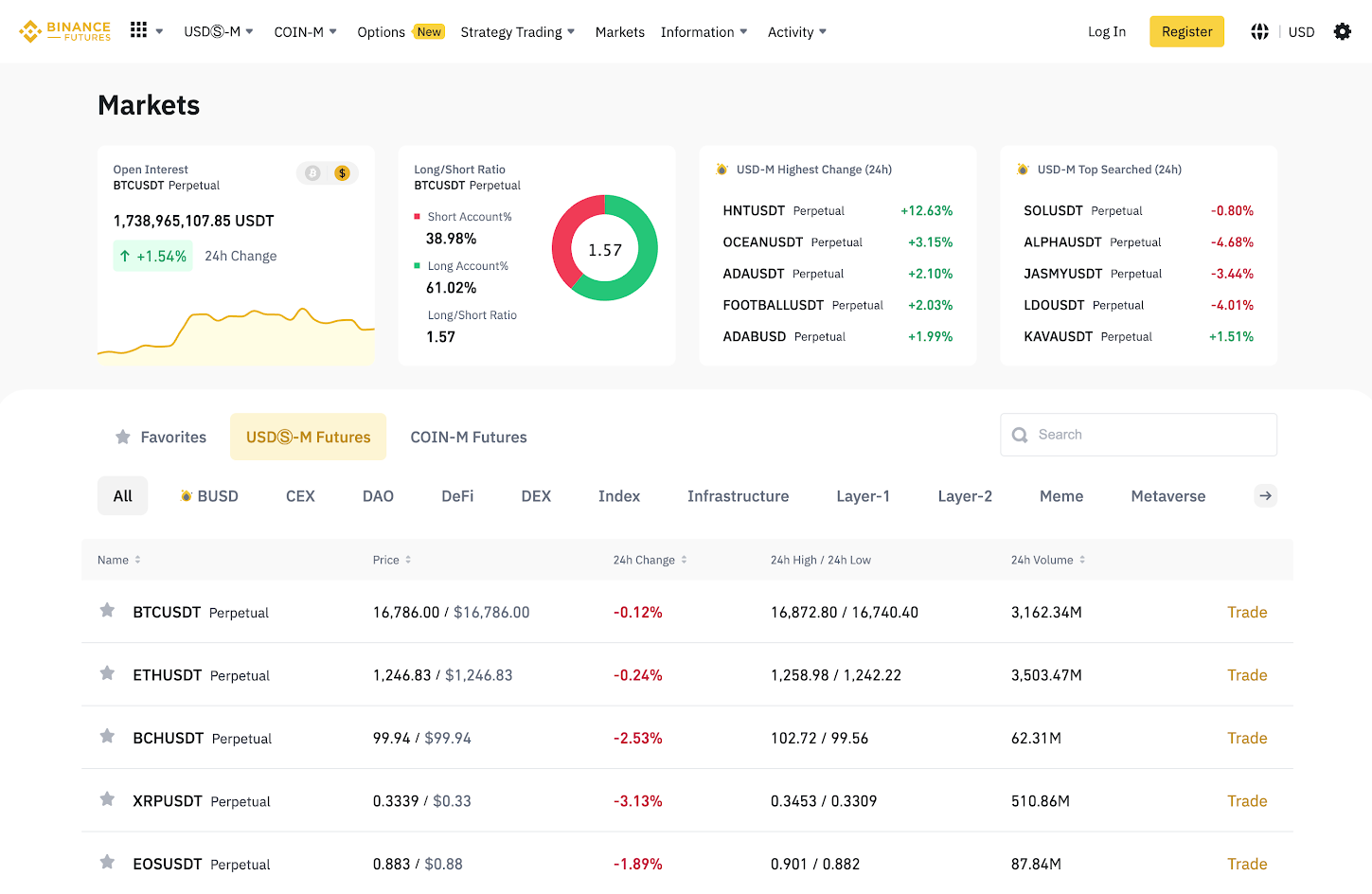1372x894 pixels.
Task: Favorite BTCUSDT with the star icon
Action: click(108, 611)
